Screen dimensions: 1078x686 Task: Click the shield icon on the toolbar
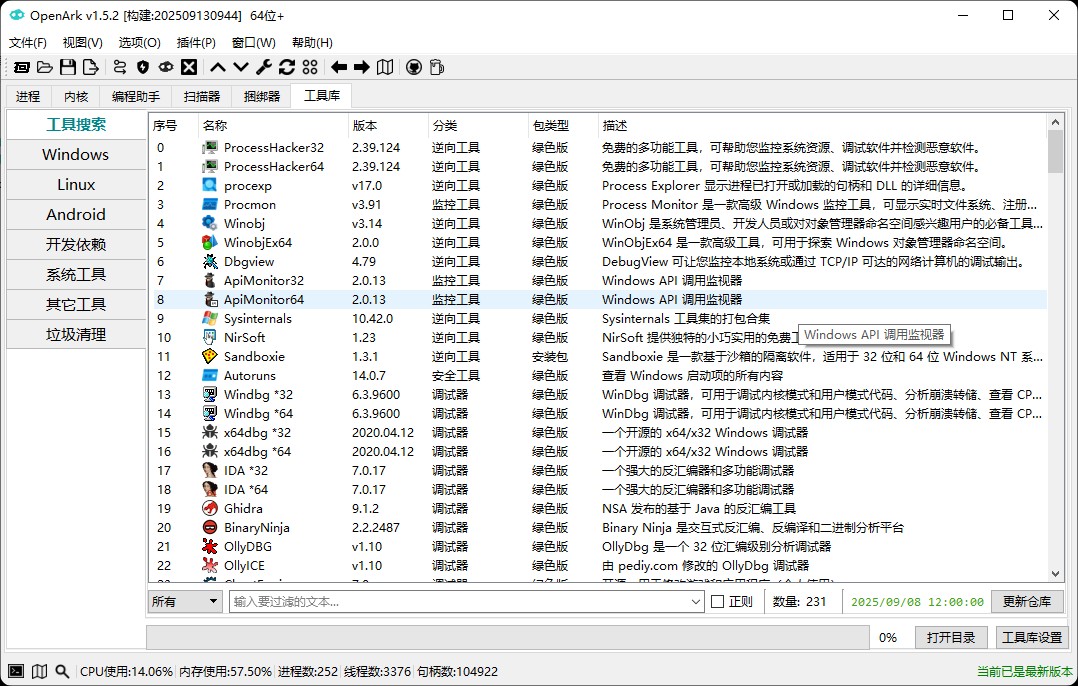pyautogui.click(x=141, y=67)
